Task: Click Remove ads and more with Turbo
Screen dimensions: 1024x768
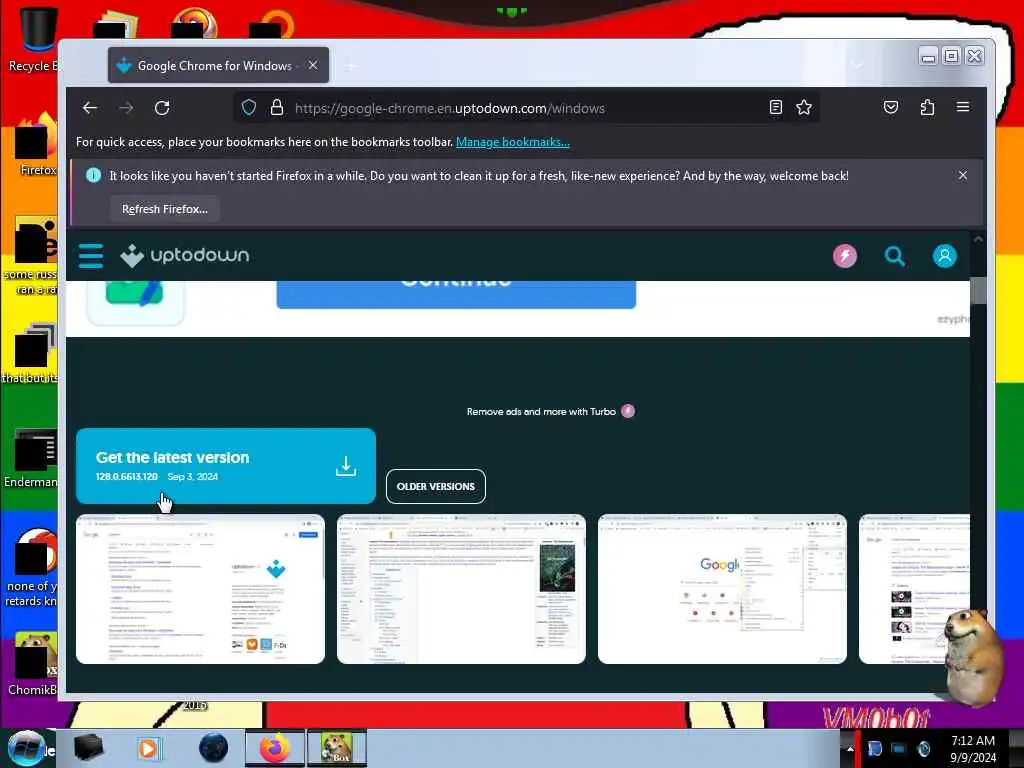Action: (551, 411)
